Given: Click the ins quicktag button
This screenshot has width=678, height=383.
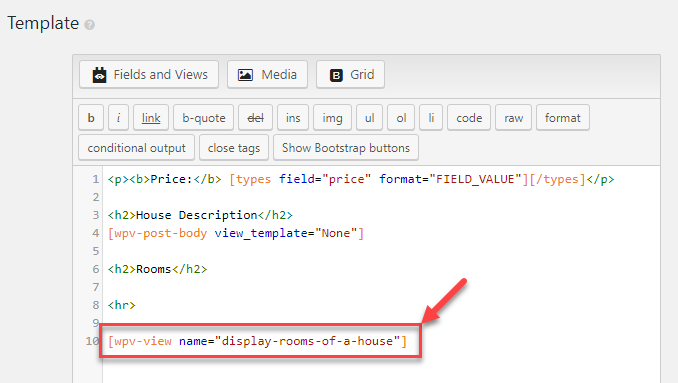Looking at the screenshot, I should click(x=293, y=118).
